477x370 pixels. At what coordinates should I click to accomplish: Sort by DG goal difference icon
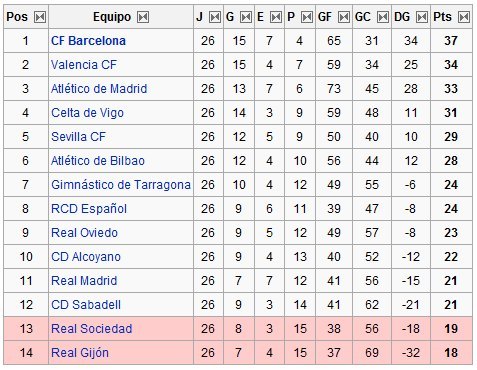click(x=422, y=17)
